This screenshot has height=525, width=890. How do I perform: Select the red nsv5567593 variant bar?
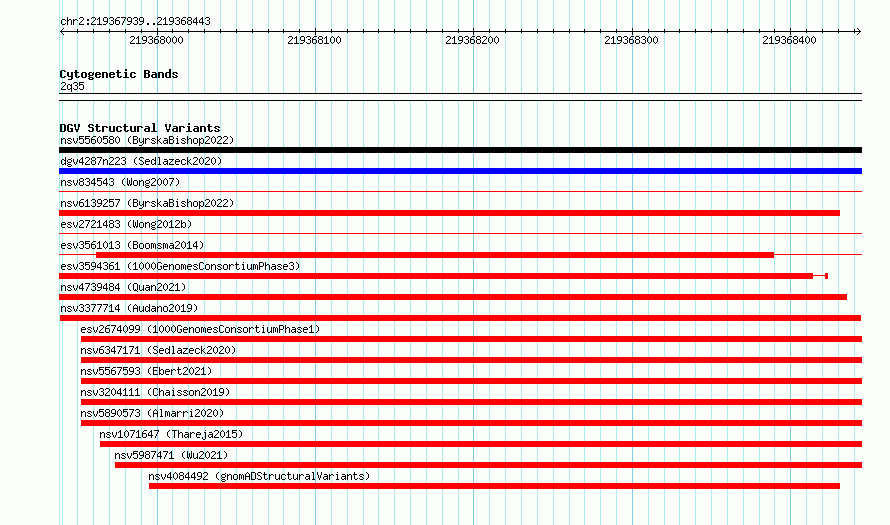point(471,381)
